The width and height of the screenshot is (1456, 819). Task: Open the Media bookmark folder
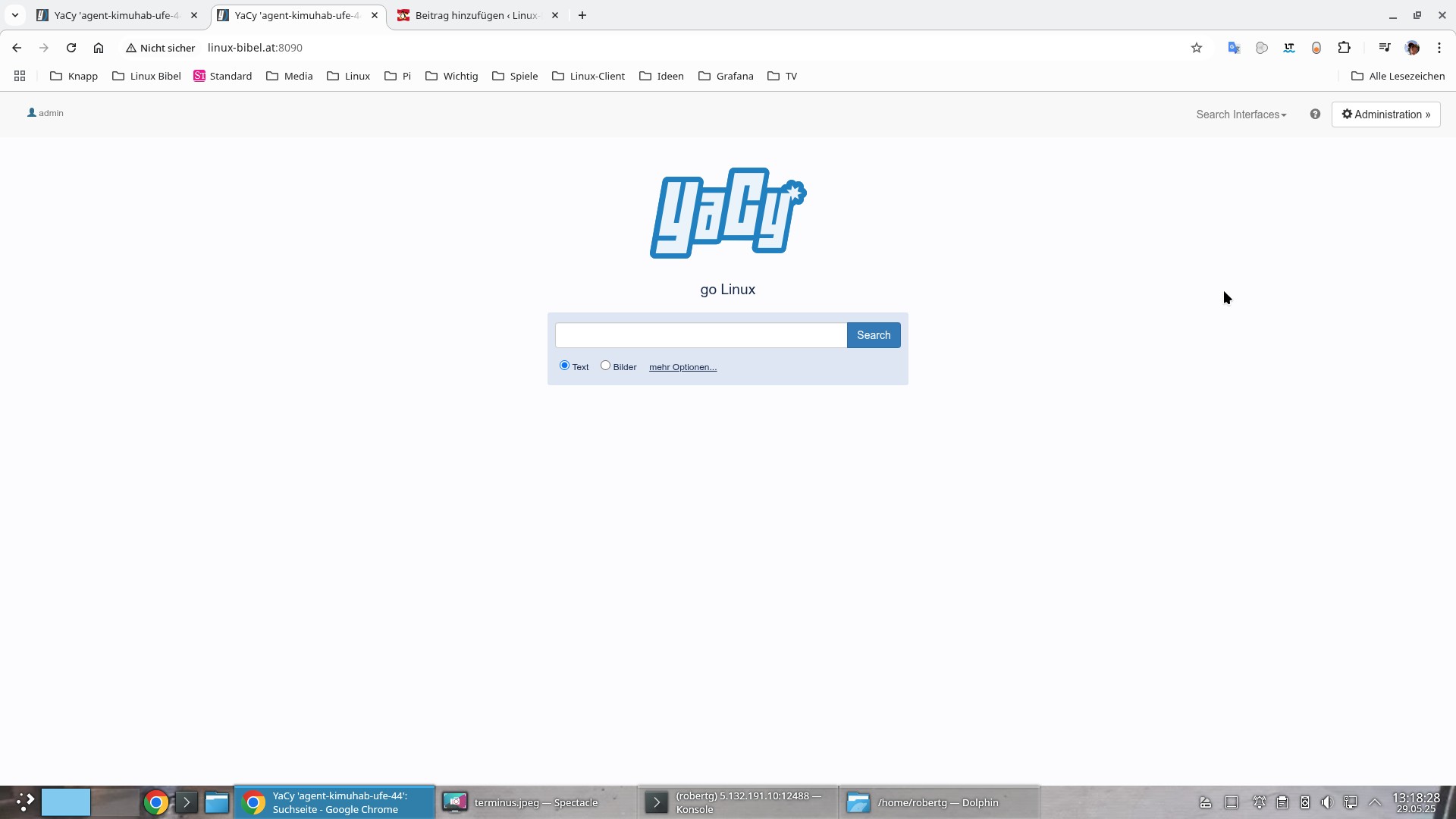pyautogui.click(x=290, y=76)
